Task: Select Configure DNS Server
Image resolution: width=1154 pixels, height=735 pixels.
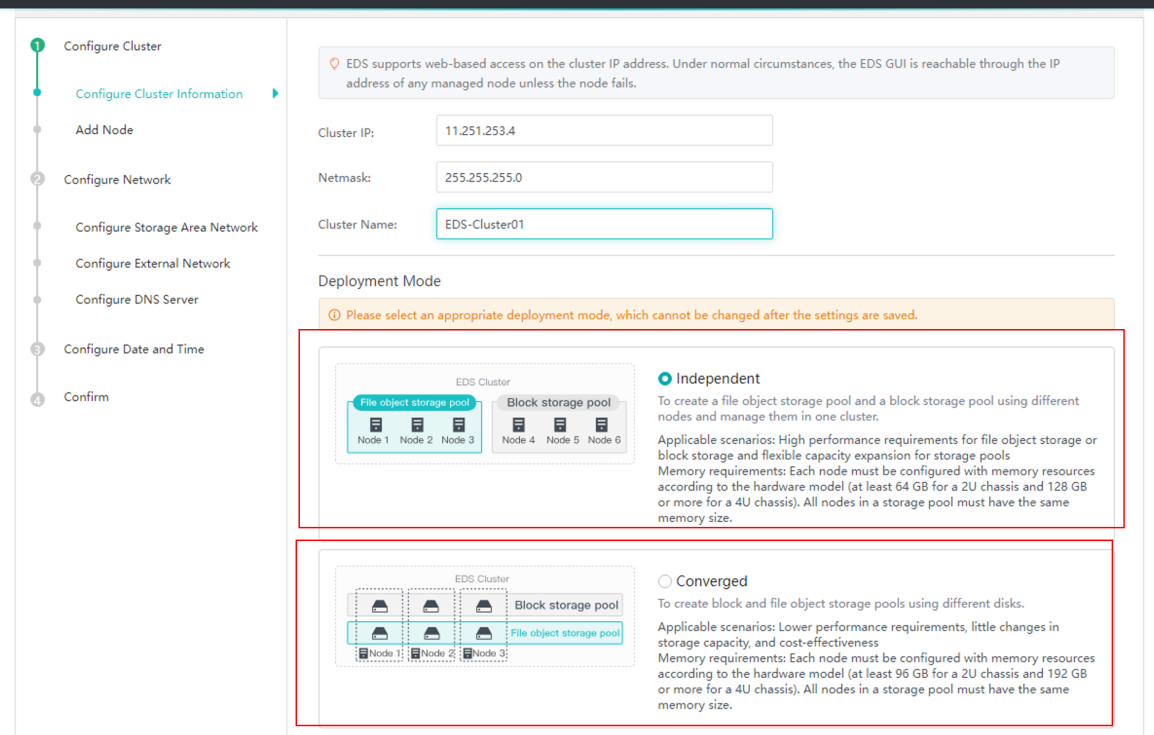Action: tap(137, 299)
